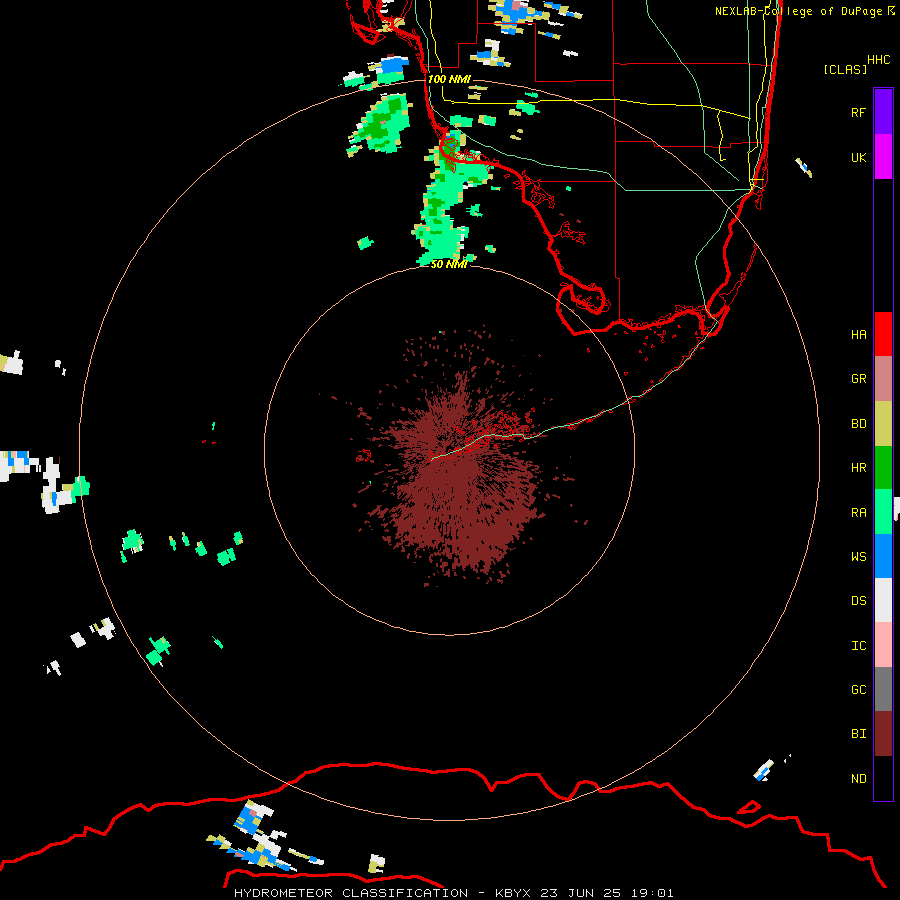
Task: Click the DS legend label
Action: coord(858,601)
